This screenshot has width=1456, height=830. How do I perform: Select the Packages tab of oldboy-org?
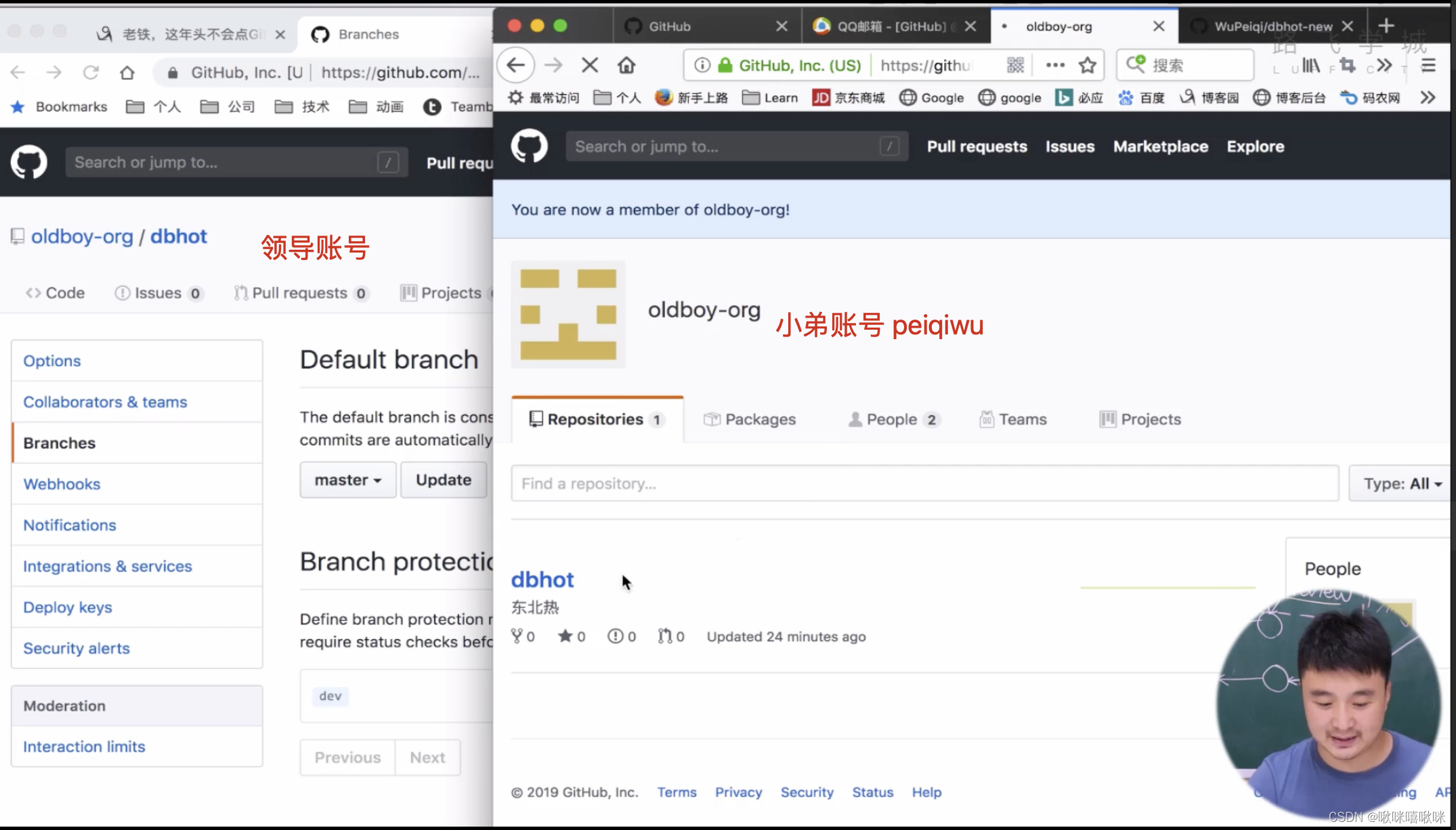749,419
